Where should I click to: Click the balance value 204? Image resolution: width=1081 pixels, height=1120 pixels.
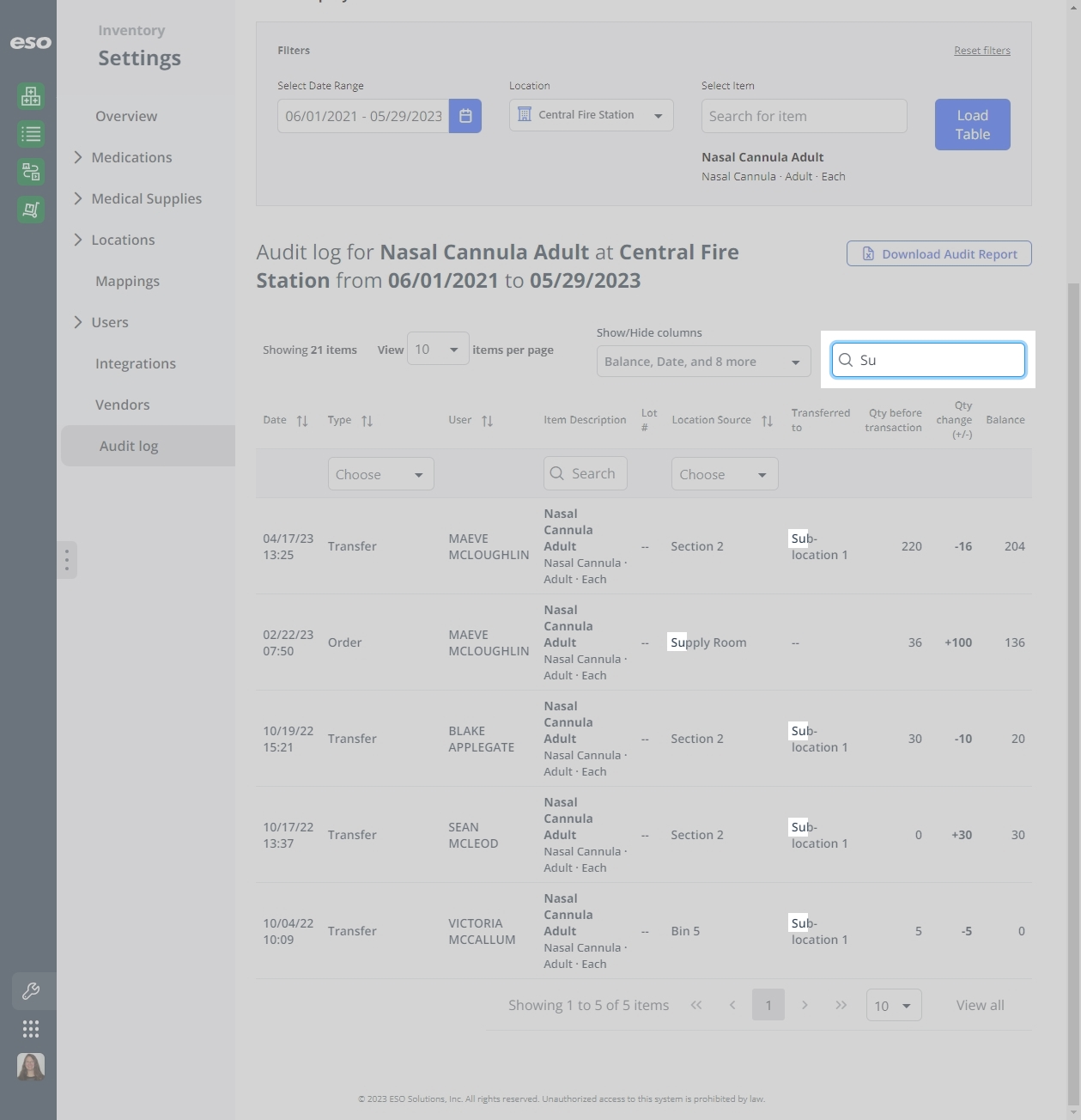[x=1015, y=546]
